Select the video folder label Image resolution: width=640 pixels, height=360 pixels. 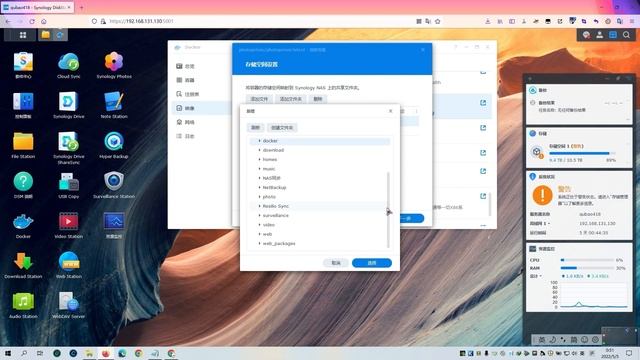click(269, 225)
